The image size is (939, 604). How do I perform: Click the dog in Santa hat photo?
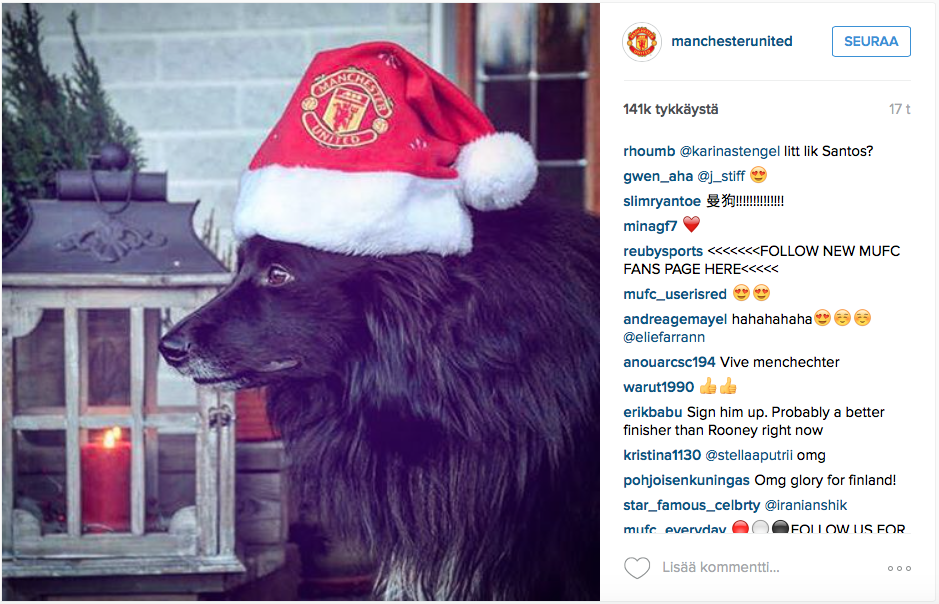coord(301,302)
